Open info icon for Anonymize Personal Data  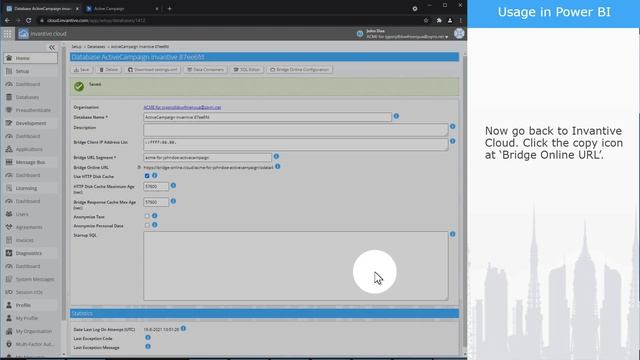point(155,225)
